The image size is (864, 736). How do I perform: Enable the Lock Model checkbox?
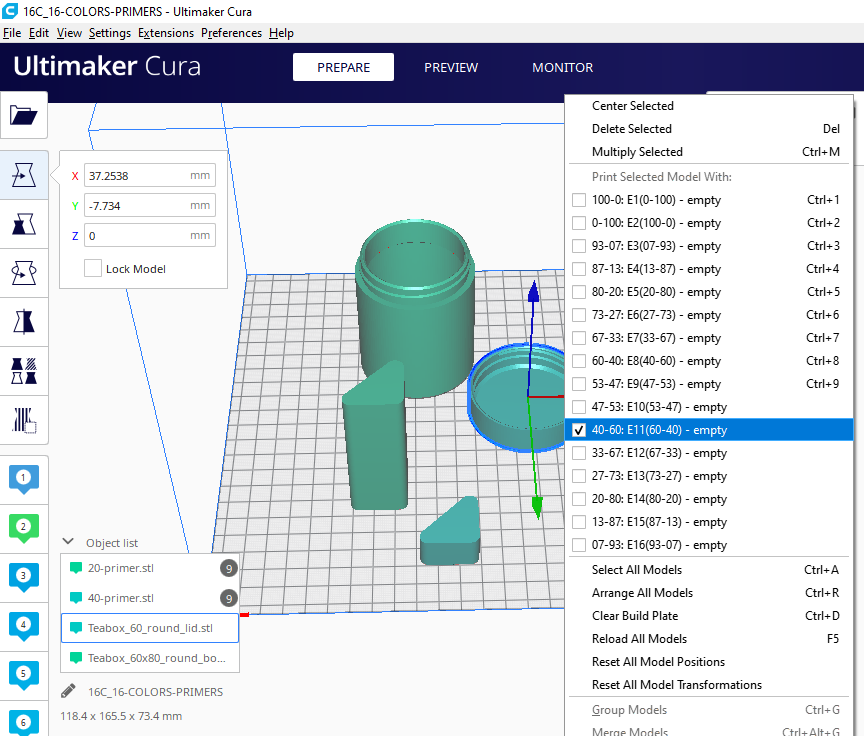tap(91, 268)
